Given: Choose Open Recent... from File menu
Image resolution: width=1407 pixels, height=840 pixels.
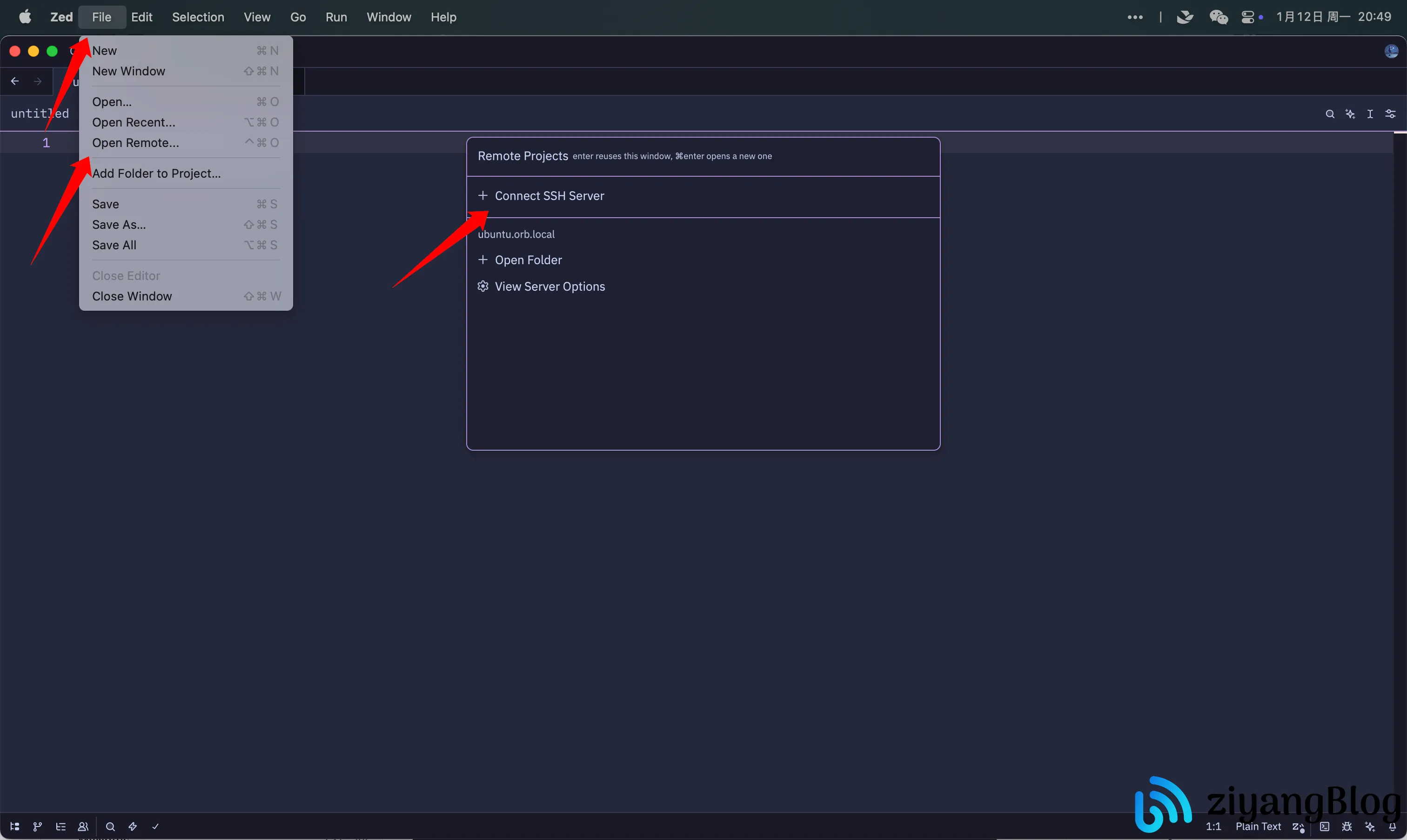Looking at the screenshot, I should 134,122.
